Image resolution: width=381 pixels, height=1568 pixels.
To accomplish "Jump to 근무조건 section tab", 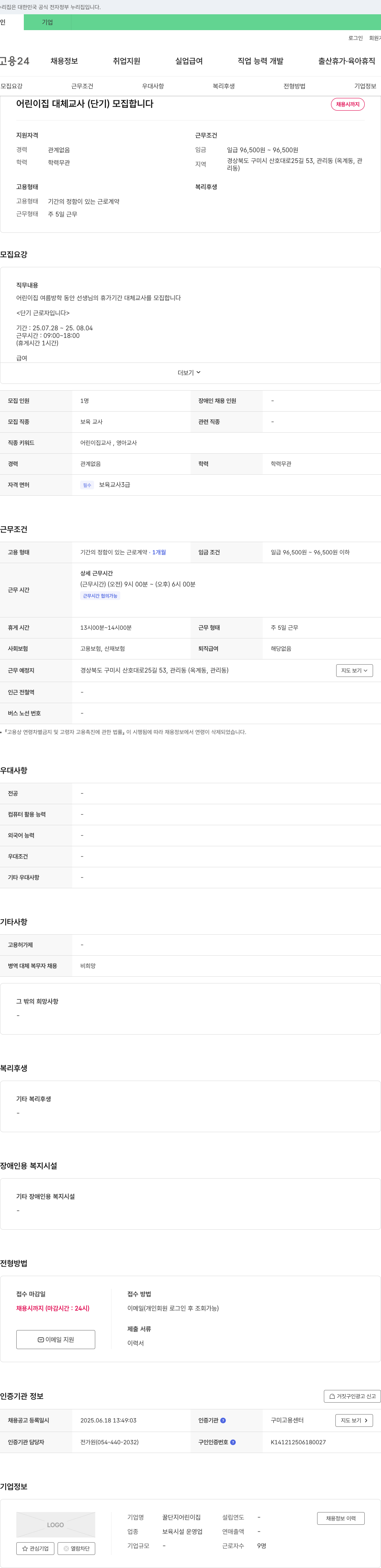I will 82,86.
